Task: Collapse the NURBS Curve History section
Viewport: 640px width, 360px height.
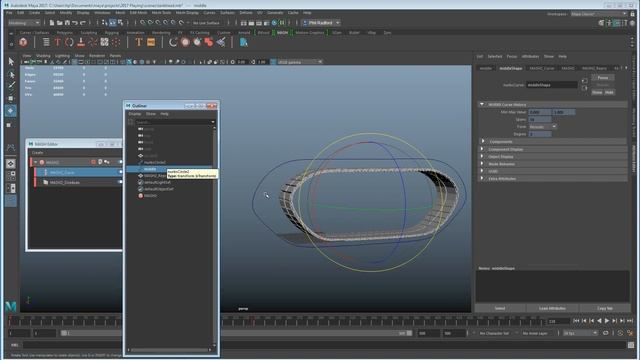Action: (482, 104)
